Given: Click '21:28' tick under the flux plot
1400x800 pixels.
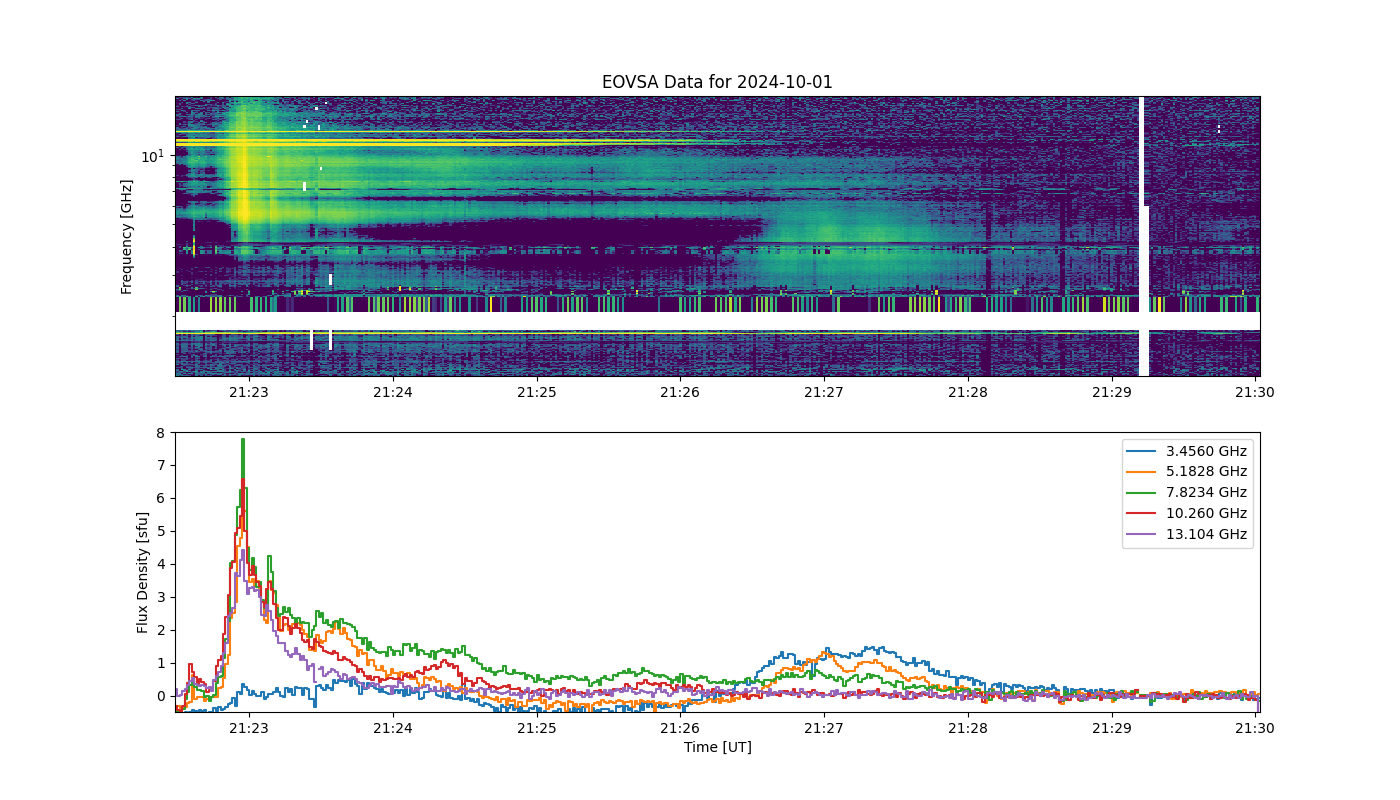Looking at the screenshot, I should [x=967, y=729].
